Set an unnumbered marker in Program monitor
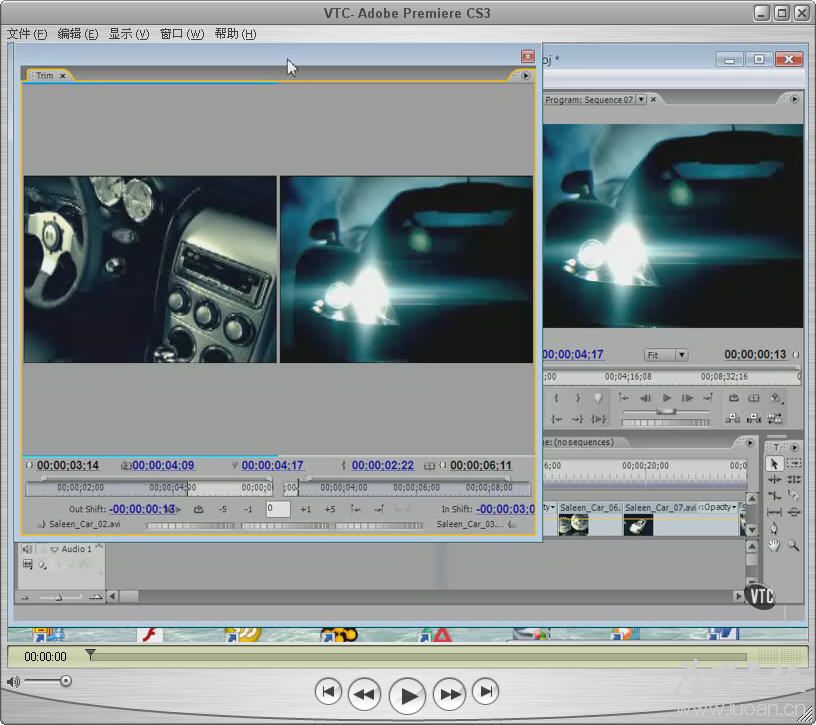Image resolution: width=816 pixels, height=725 pixels. click(598, 398)
